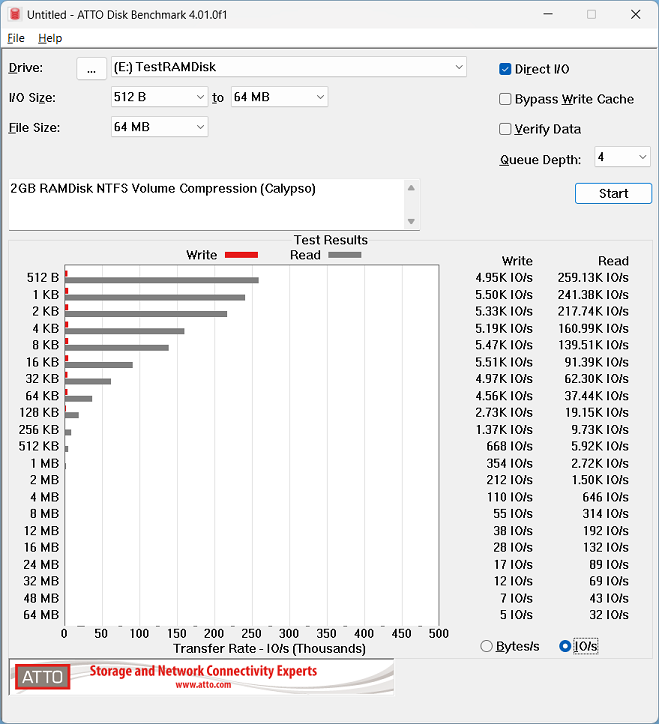
Task: Click the 241.38K IO/s read value
Action: point(593,295)
